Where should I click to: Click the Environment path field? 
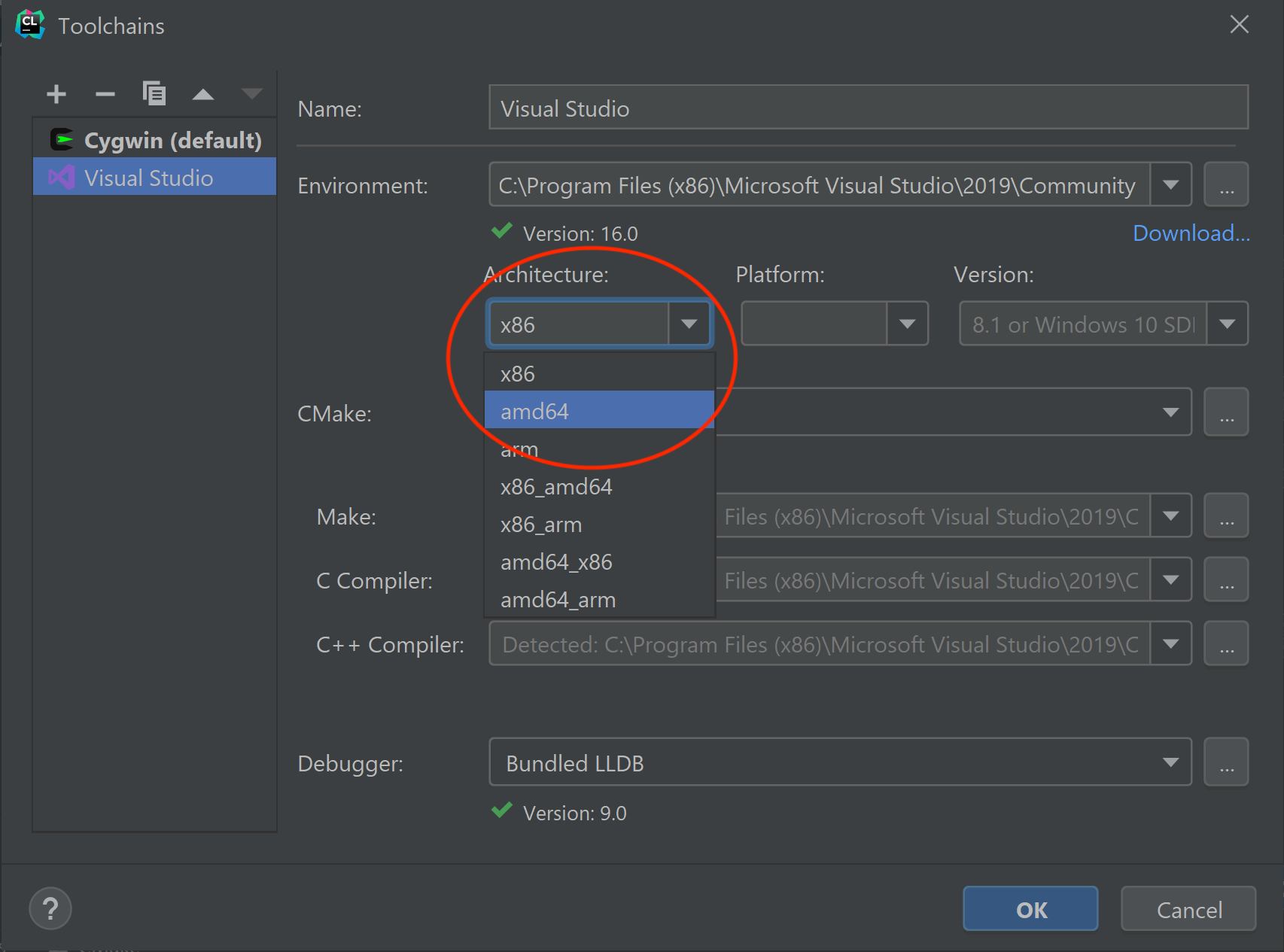coord(820,185)
